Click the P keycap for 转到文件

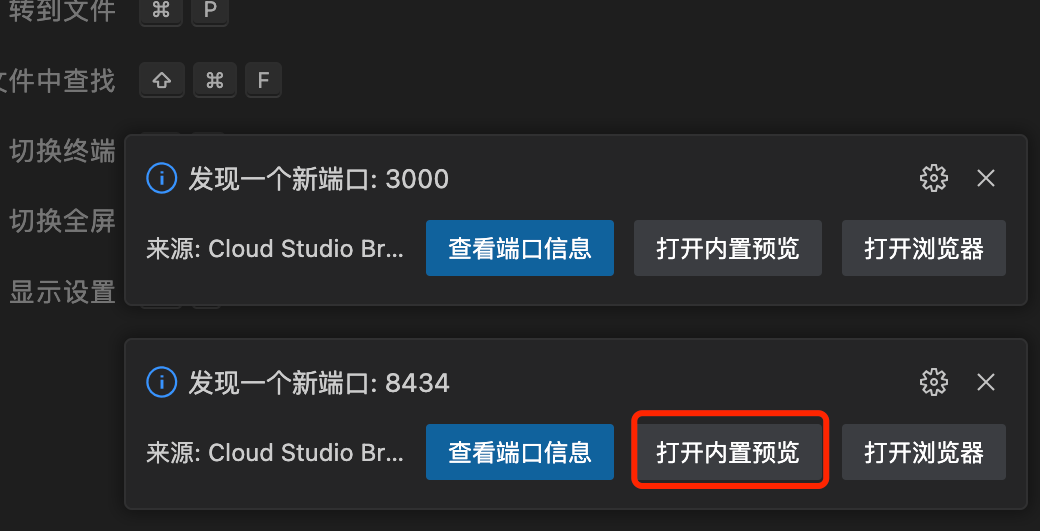tap(210, 11)
